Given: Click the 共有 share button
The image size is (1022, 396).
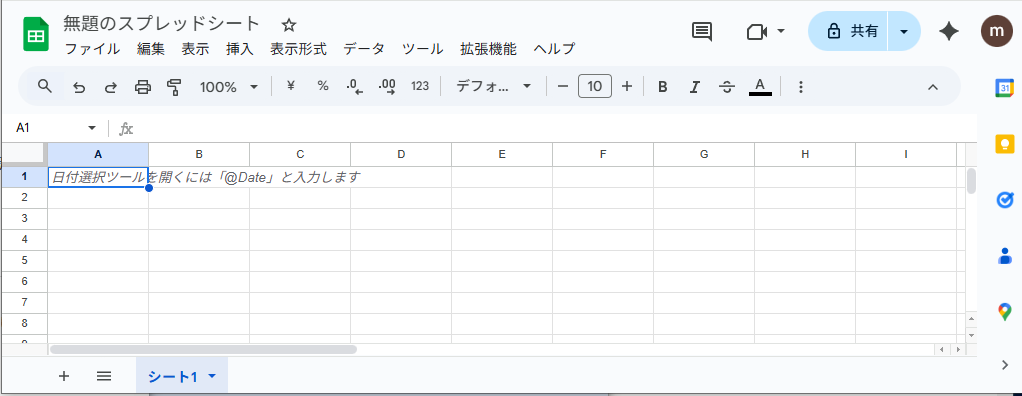Looking at the screenshot, I should pyautogui.click(x=848, y=31).
